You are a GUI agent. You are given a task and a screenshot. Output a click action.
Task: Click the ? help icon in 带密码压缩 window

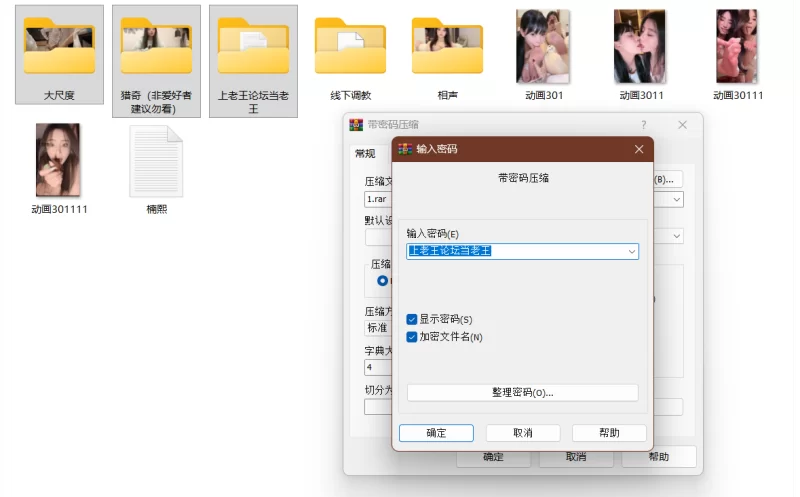(x=643, y=125)
